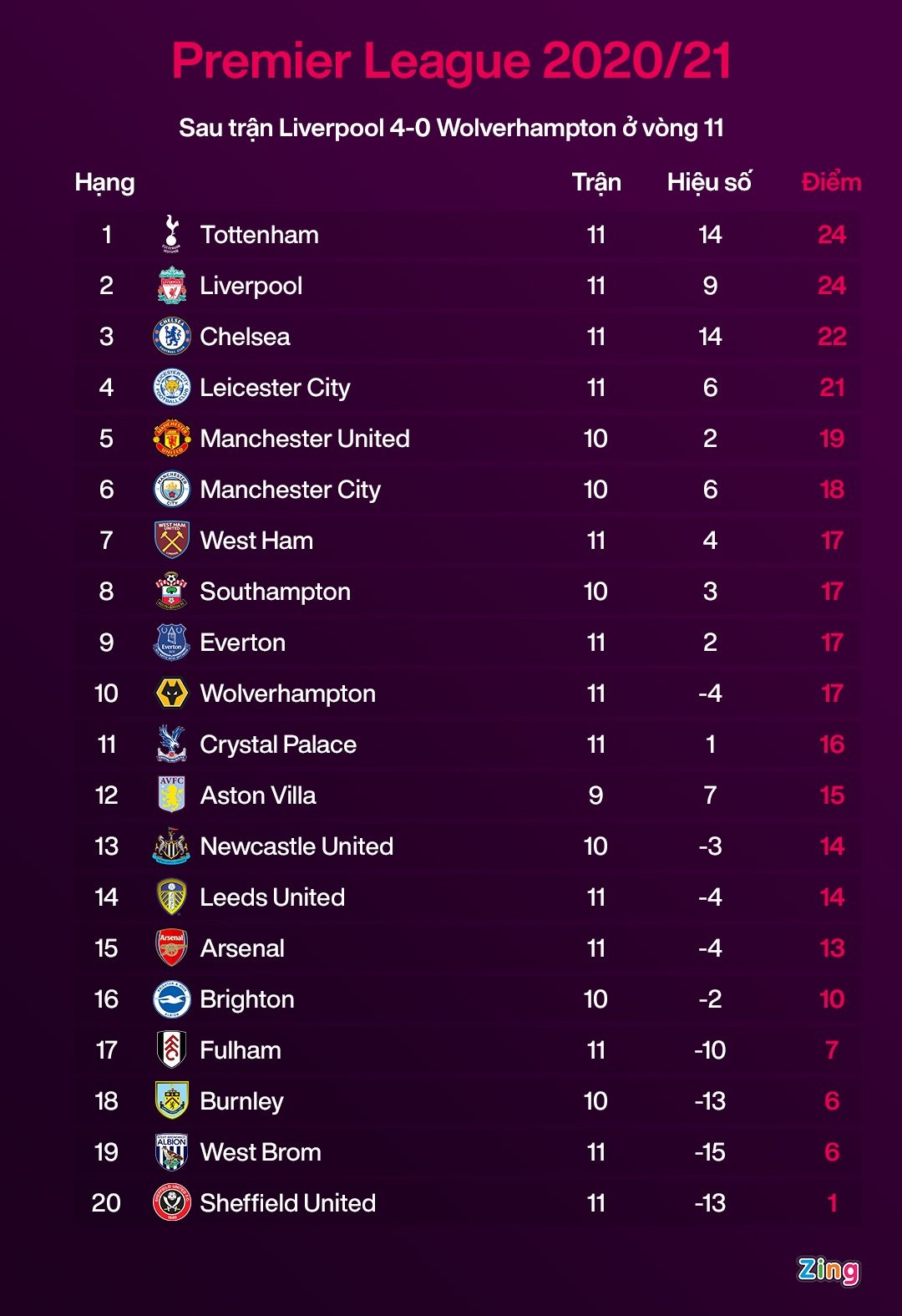Image resolution: width=902 pixels, height=1316 pixels.
Task: Click the Zing logo watermark
Action: (828, 1270)
